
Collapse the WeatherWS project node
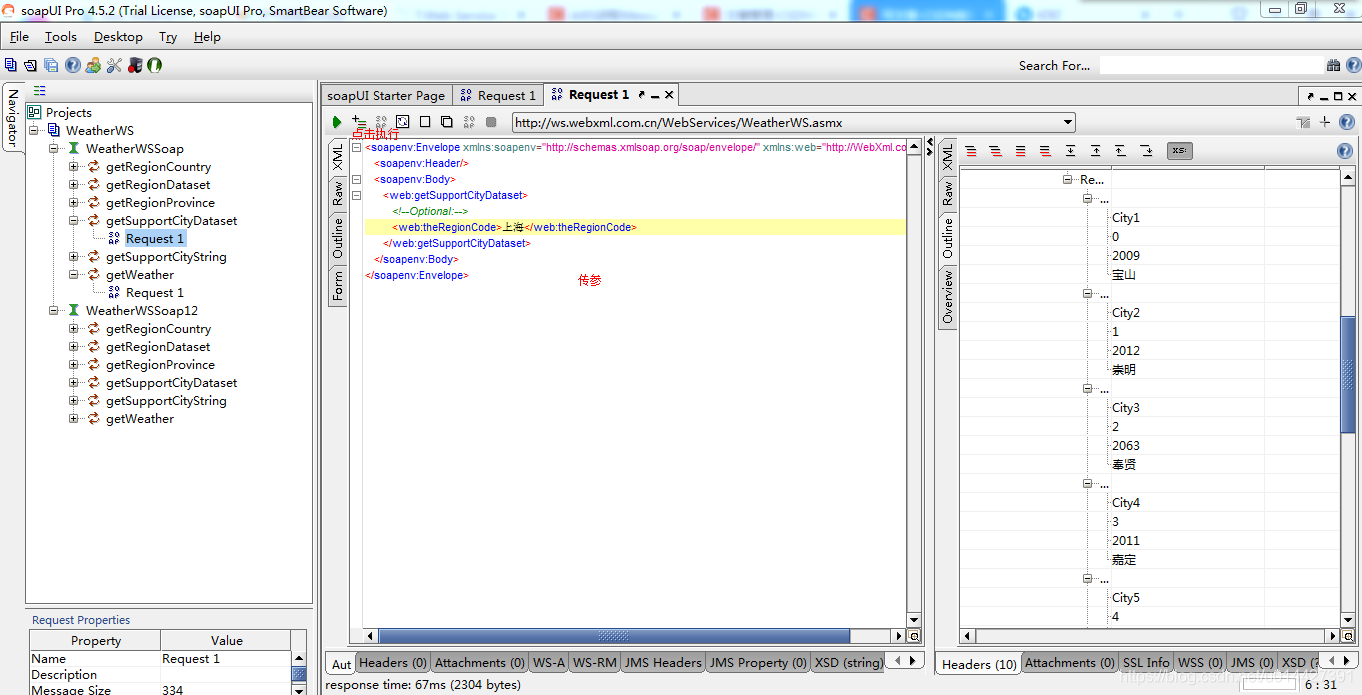click(34, 130)
